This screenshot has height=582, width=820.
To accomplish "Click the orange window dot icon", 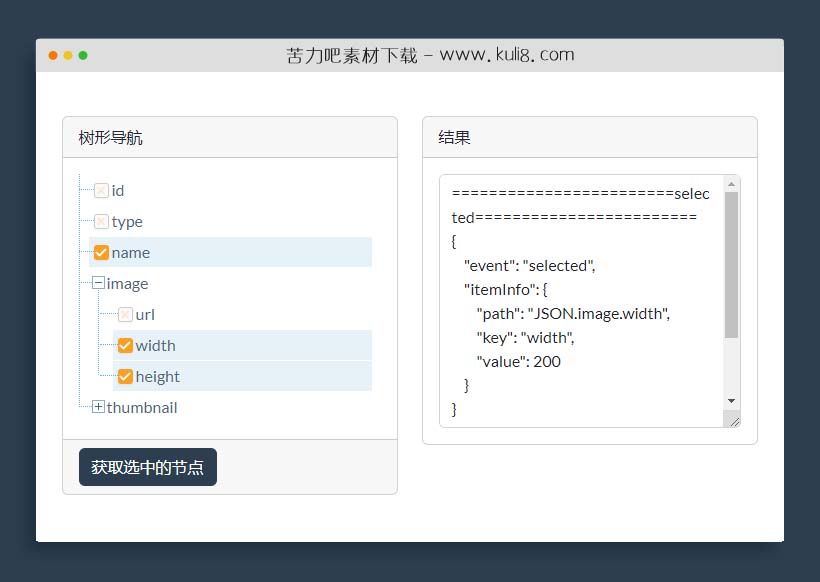I will tap(53, 55).
